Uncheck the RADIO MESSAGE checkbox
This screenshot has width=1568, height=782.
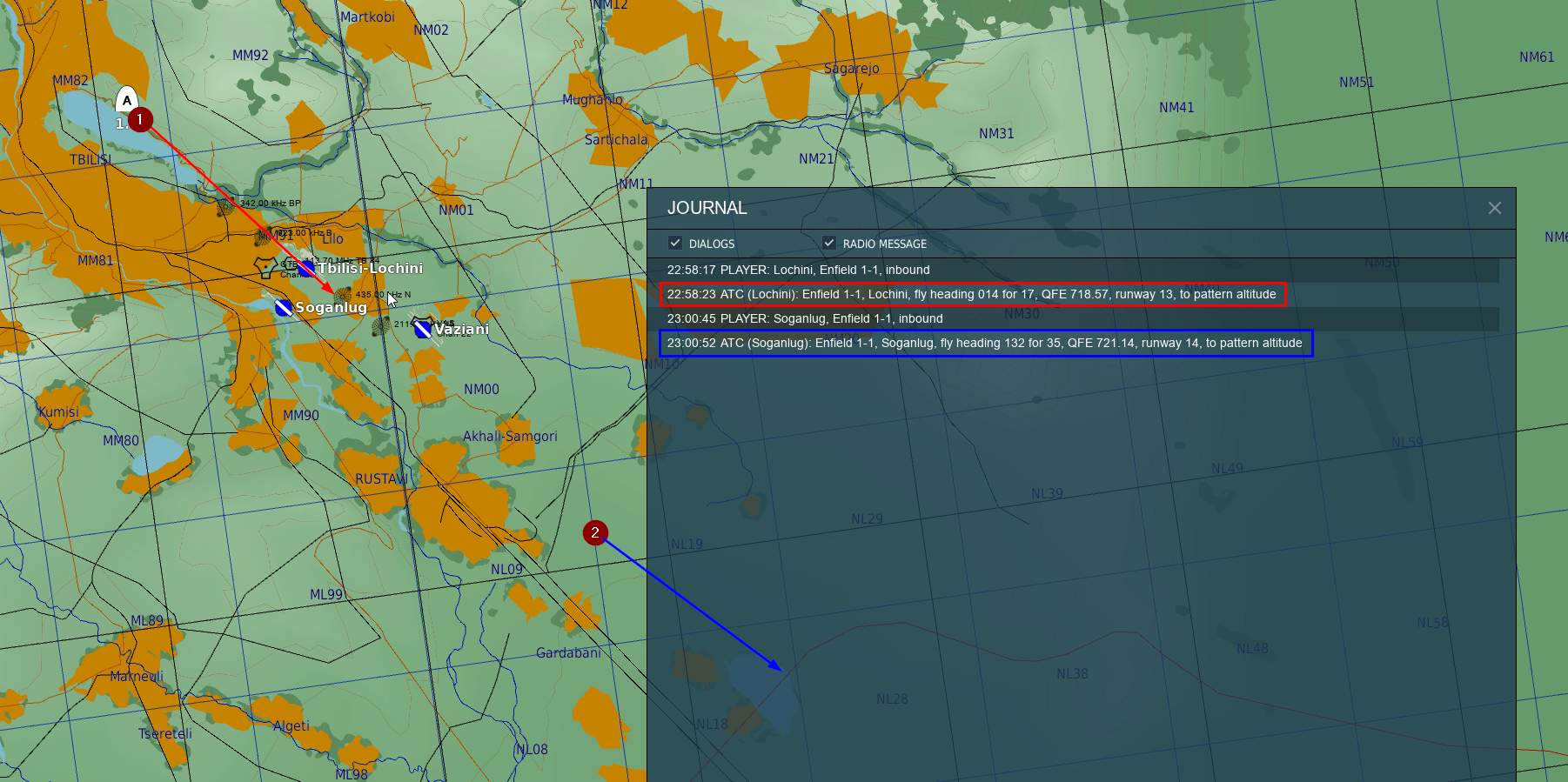(829, 243)
